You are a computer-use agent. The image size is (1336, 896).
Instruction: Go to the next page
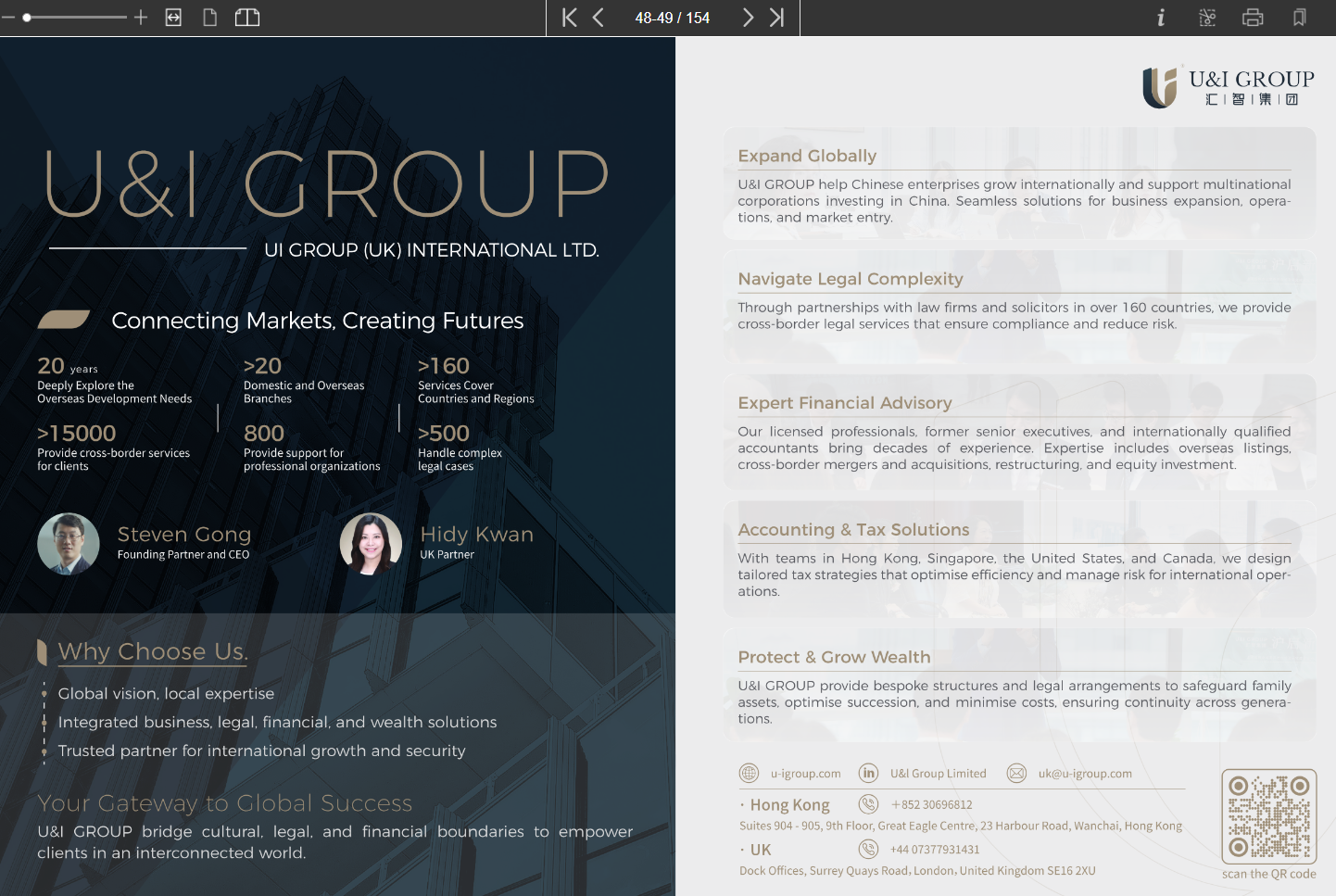pos(748,18)
